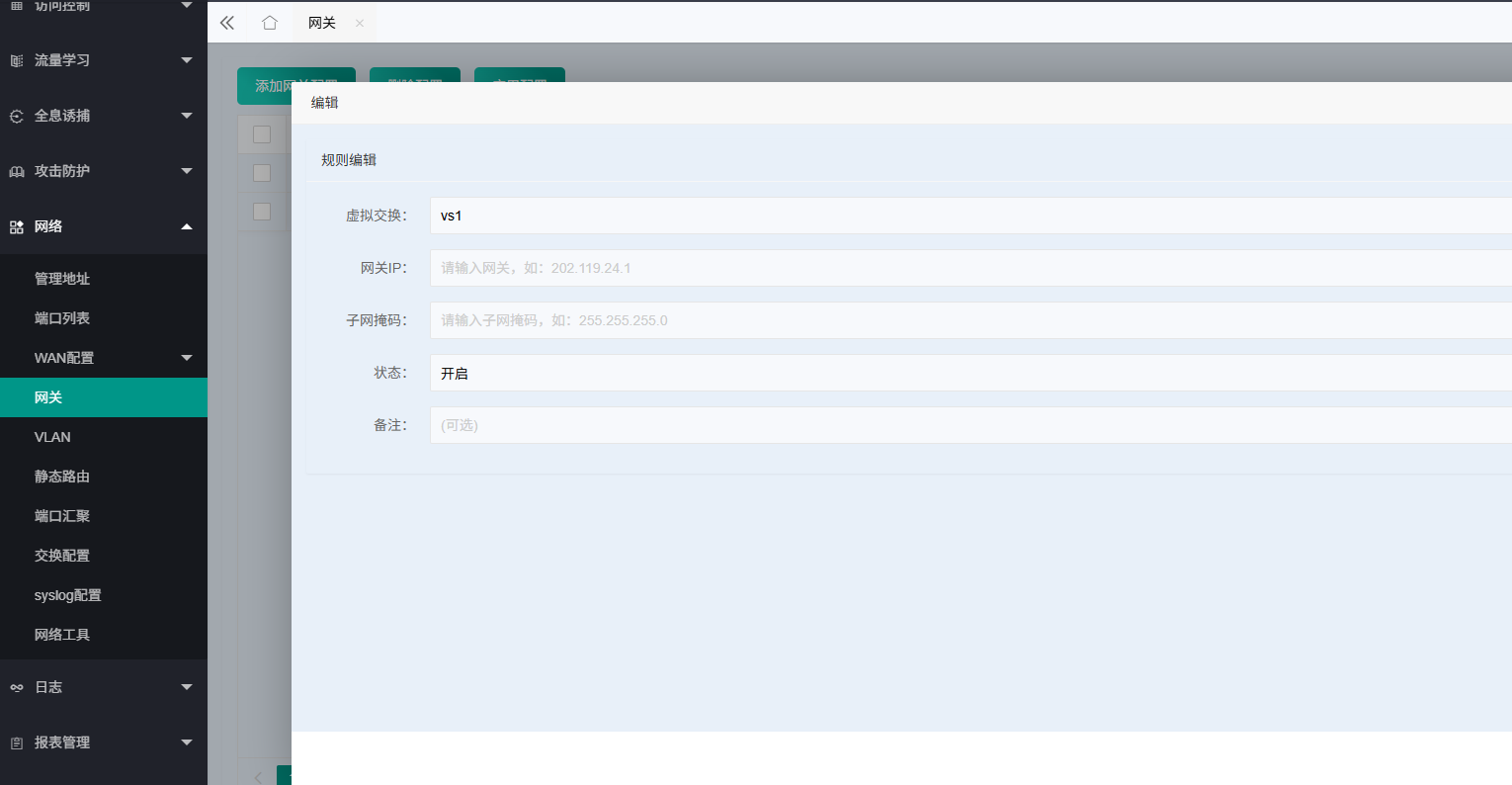Check the first table row checkbox

[262, 173]
